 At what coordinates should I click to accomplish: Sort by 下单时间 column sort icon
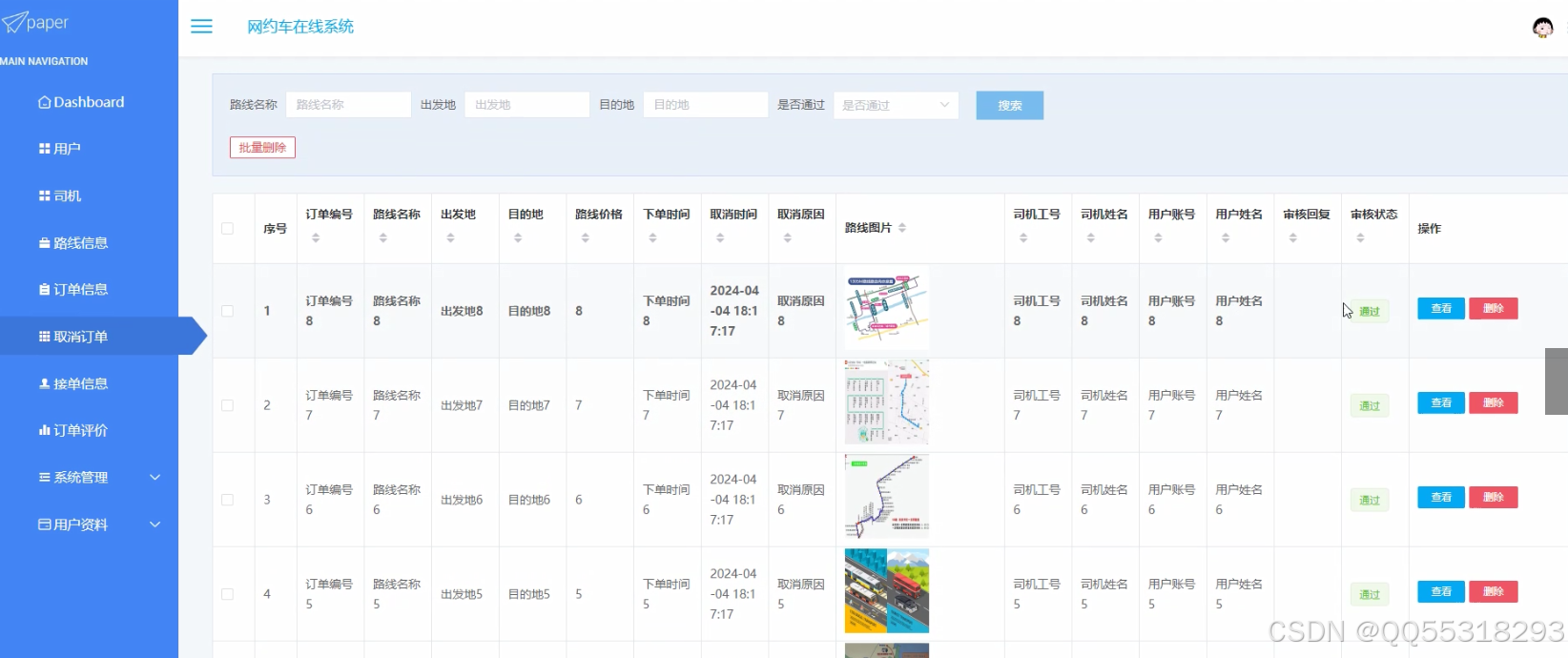coord(653,238)
